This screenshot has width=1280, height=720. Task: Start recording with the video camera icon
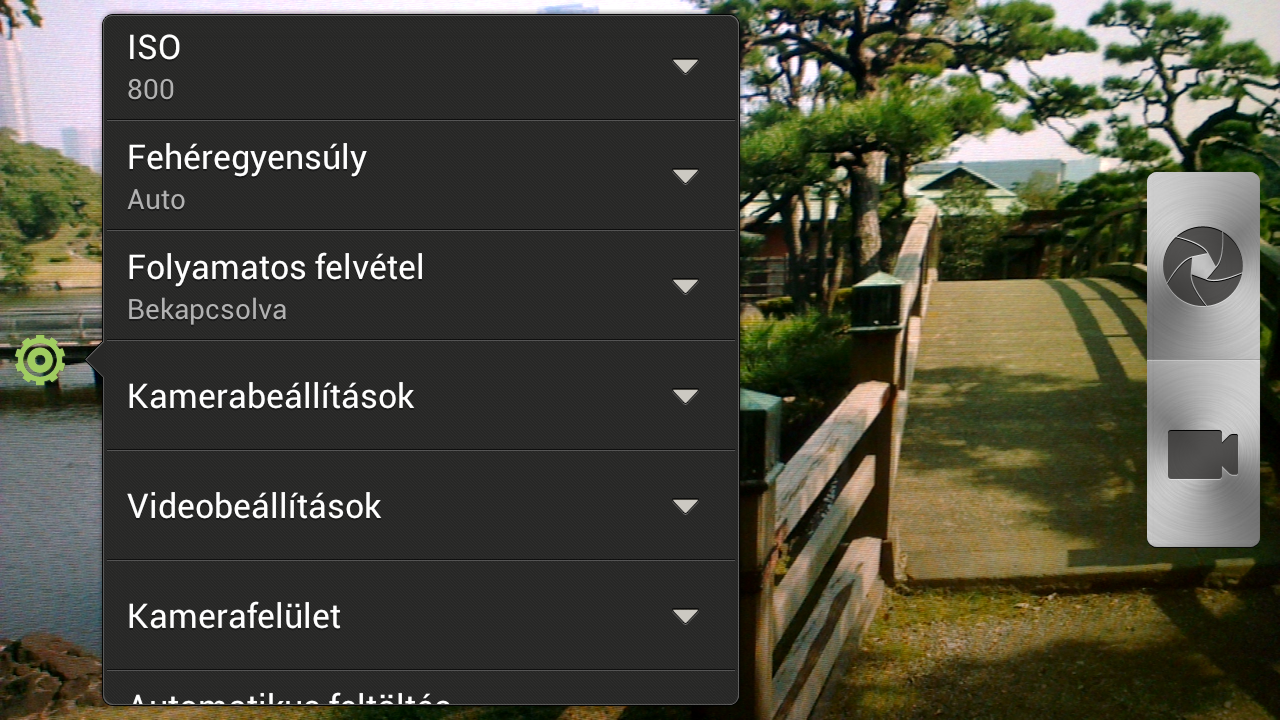(x=1203, y=454)
